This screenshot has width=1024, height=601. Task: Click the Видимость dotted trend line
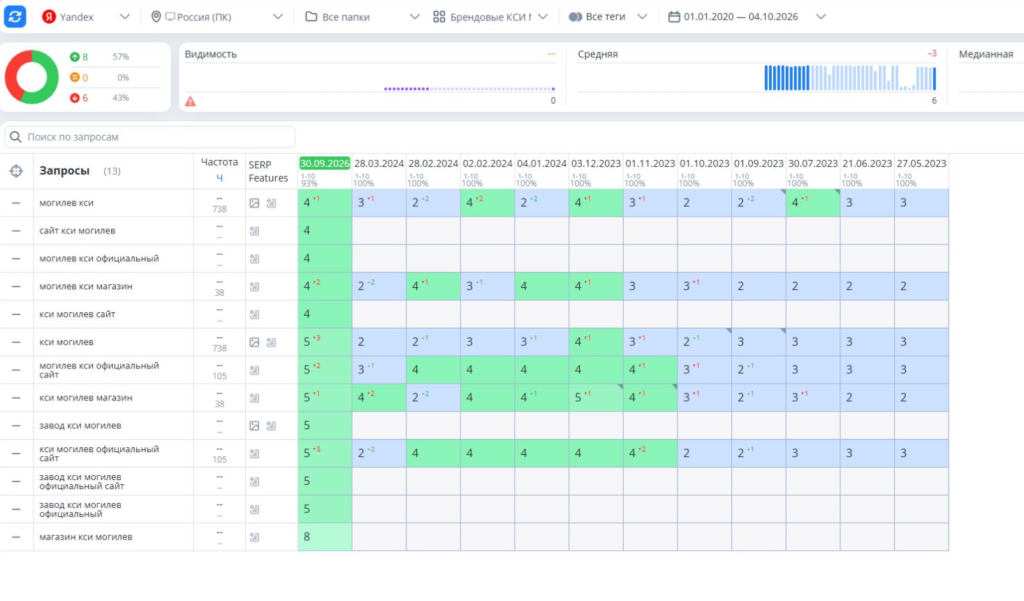point(469,89)
